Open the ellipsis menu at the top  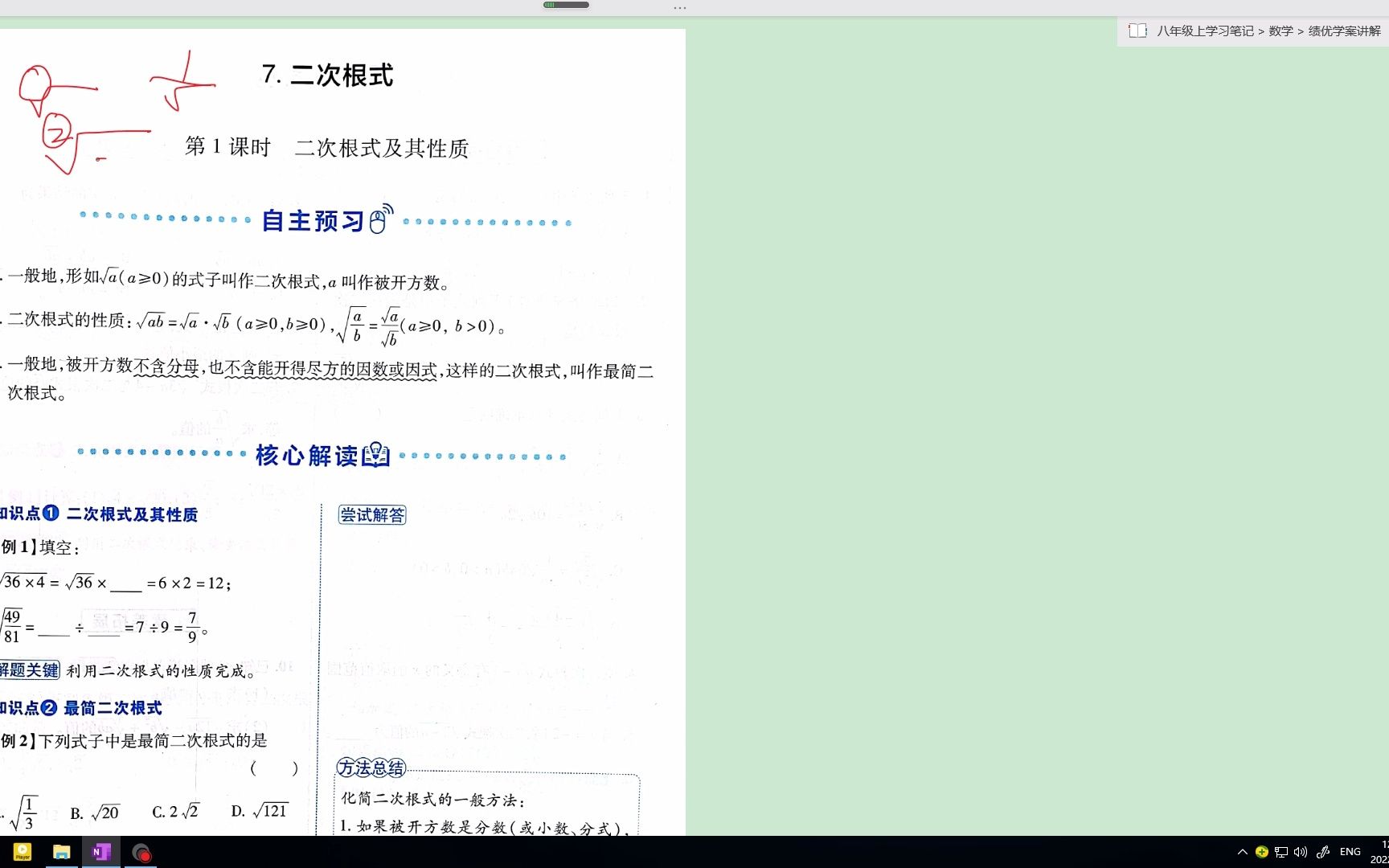[679, 8]
